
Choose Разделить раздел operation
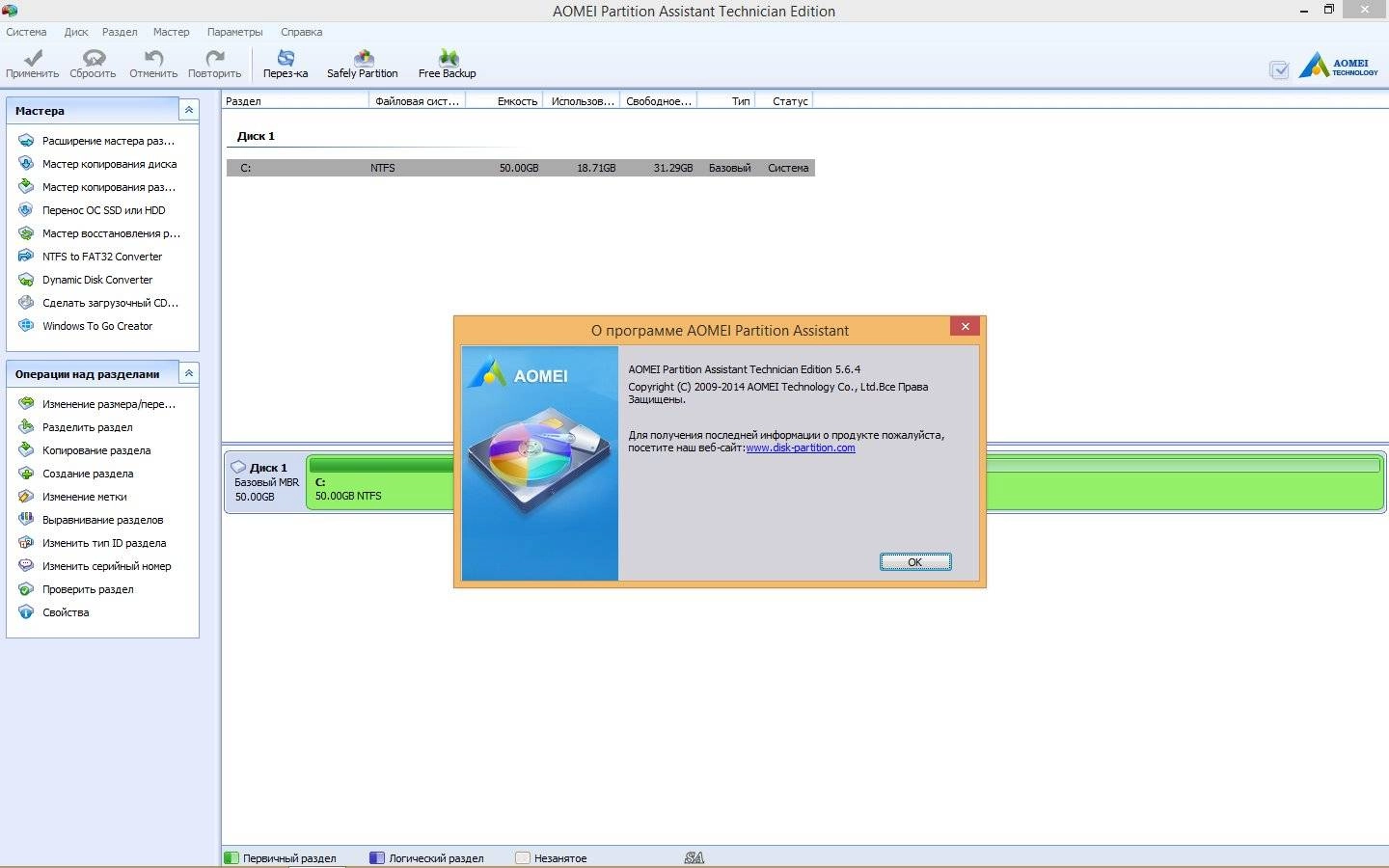87,427
